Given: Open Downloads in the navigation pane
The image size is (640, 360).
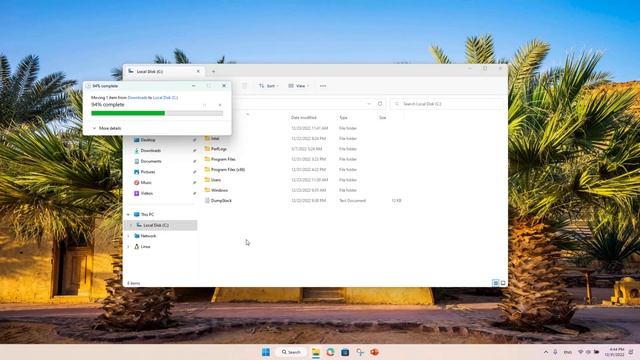Looking at the screenshot, I should point(151,151).
